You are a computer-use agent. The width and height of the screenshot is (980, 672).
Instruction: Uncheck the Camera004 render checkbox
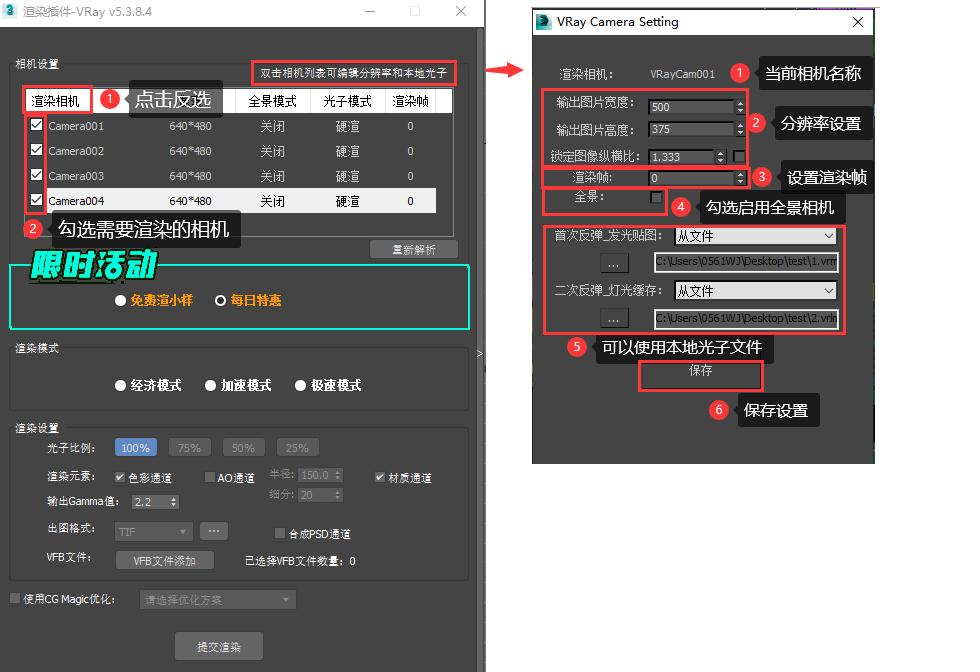tap(36, 200)
